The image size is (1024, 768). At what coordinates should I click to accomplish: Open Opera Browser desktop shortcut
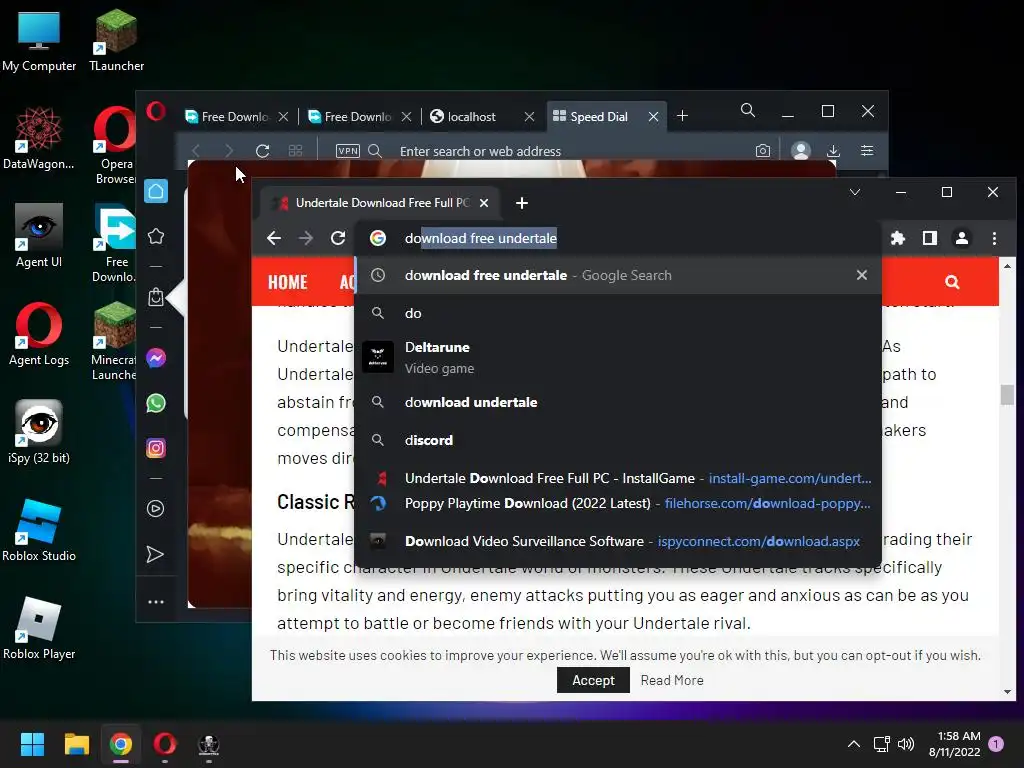115,145
